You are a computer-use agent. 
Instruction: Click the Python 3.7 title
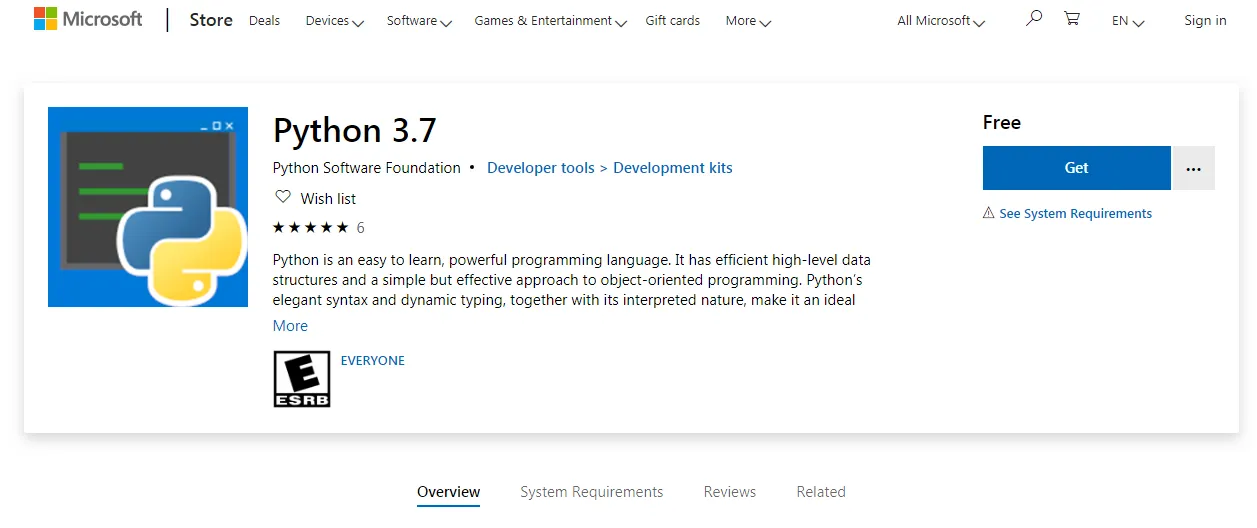355,131
